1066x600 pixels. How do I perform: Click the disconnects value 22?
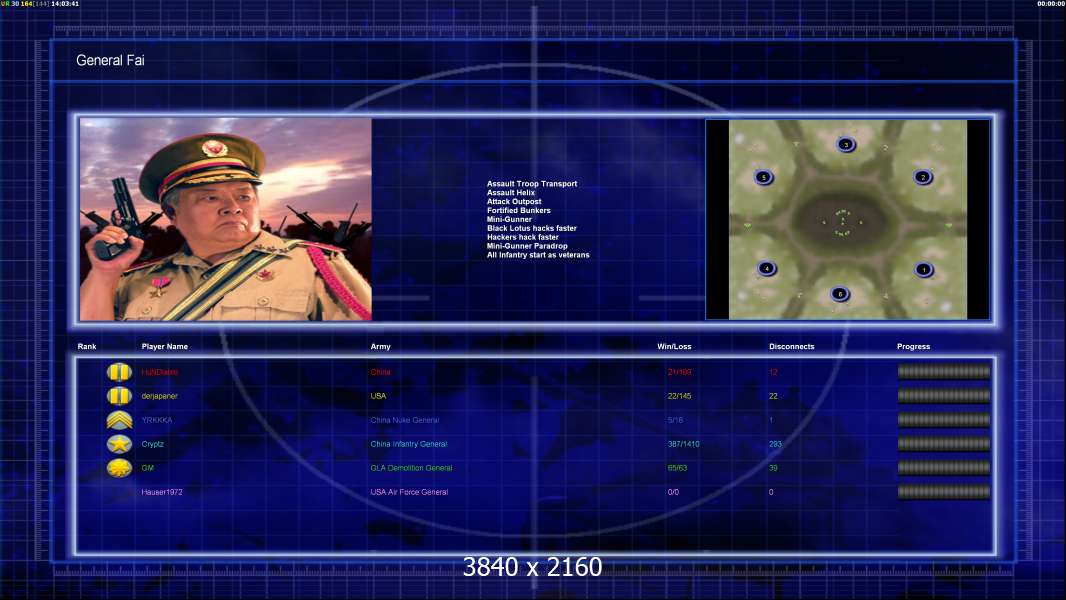(773, 395)
